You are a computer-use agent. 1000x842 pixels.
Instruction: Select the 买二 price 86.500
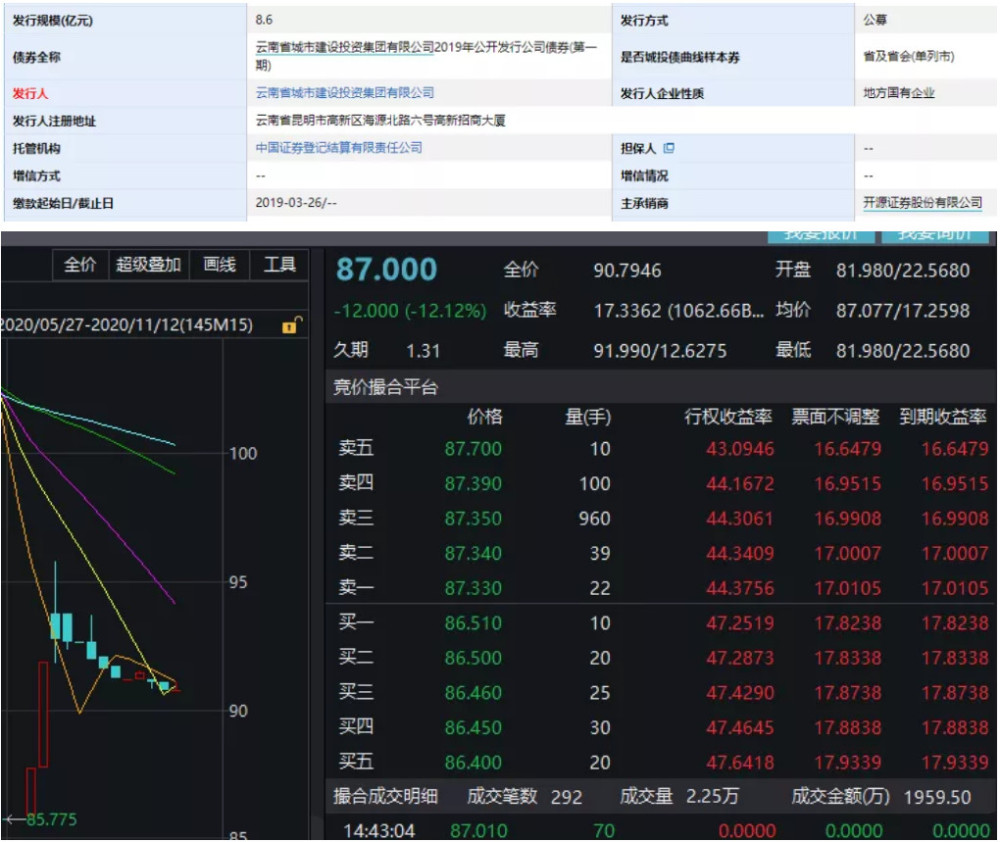[473, 658]
